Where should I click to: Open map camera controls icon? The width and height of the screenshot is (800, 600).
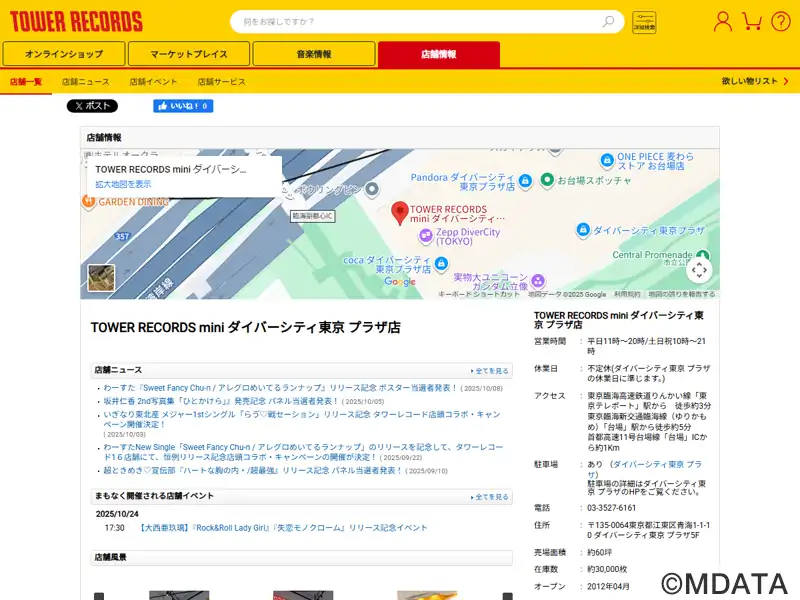coord(699,270)
